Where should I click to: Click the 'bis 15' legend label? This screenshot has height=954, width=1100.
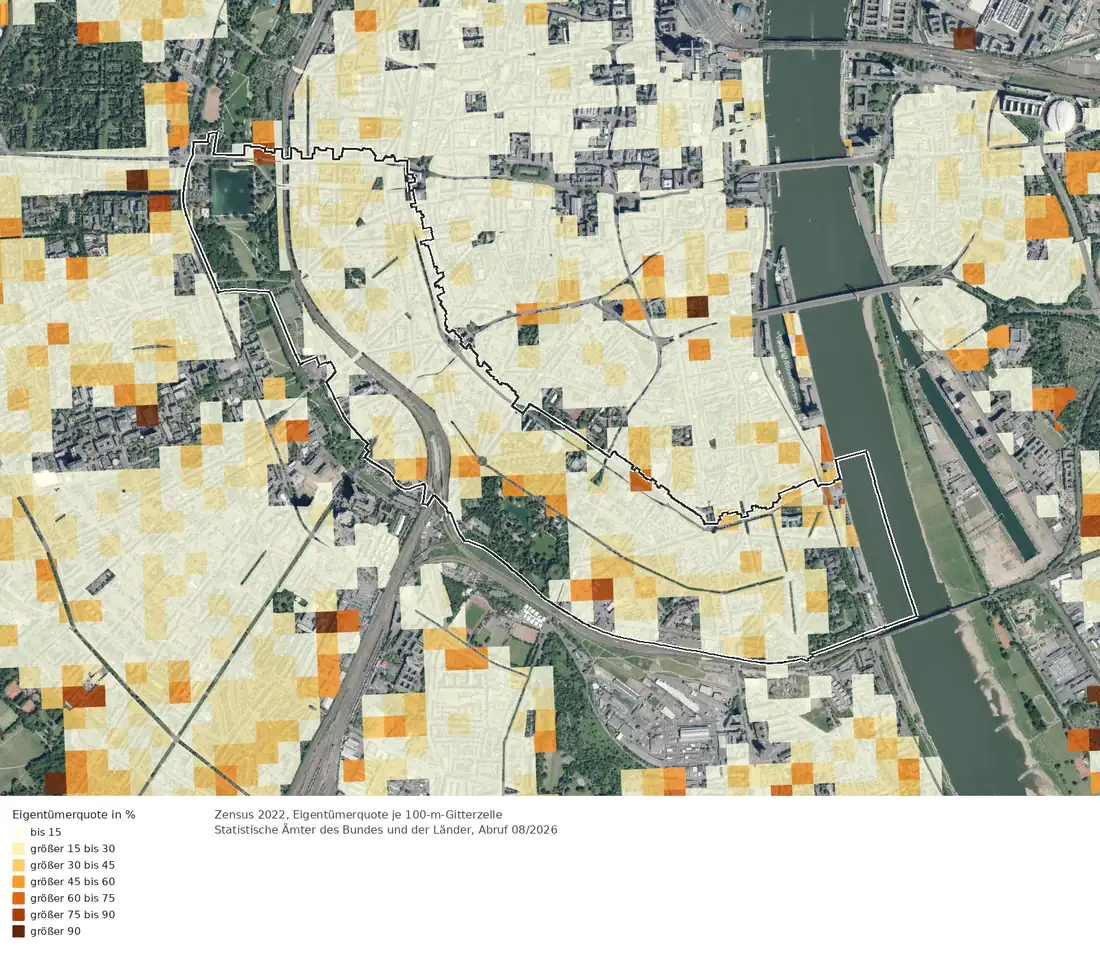tap(46, 832)
